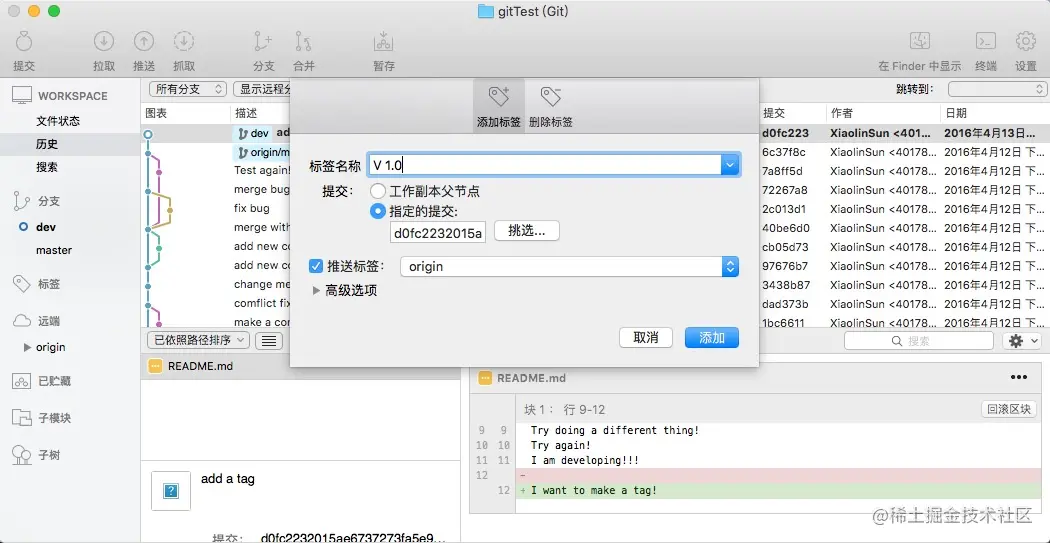Click the author avatar placeholder thumbnail
Screen dimensions: 1050x543
[171, 491]
